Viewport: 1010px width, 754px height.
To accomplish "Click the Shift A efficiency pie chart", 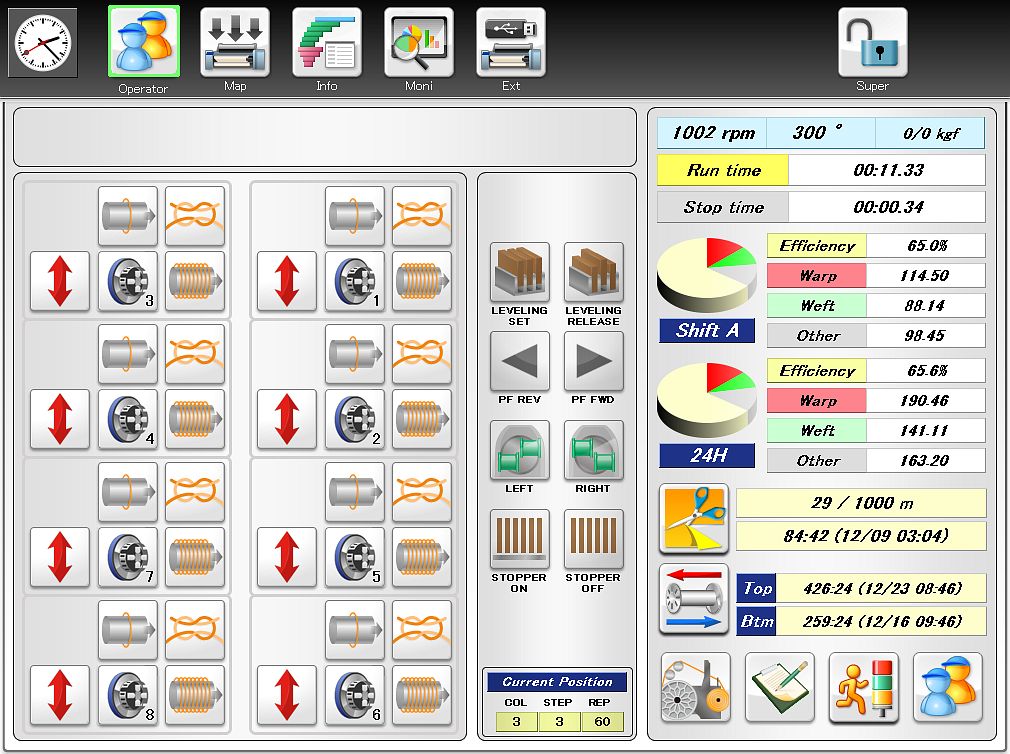I will [707, 275].
